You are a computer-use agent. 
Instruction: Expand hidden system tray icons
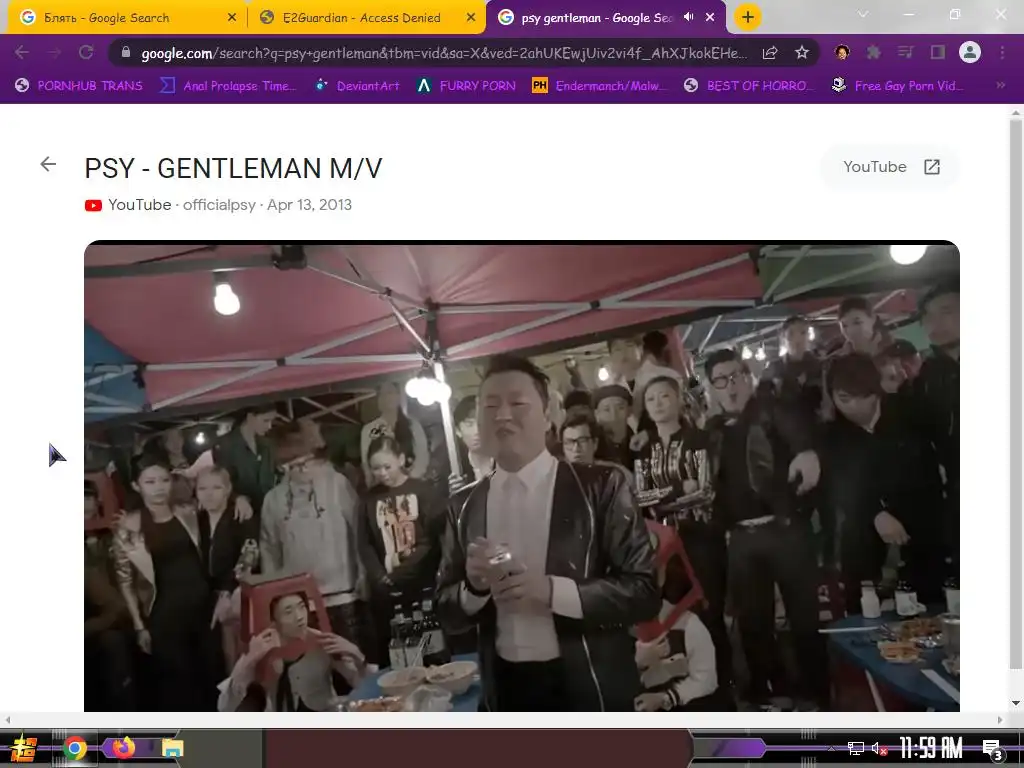tap(831, 748)
